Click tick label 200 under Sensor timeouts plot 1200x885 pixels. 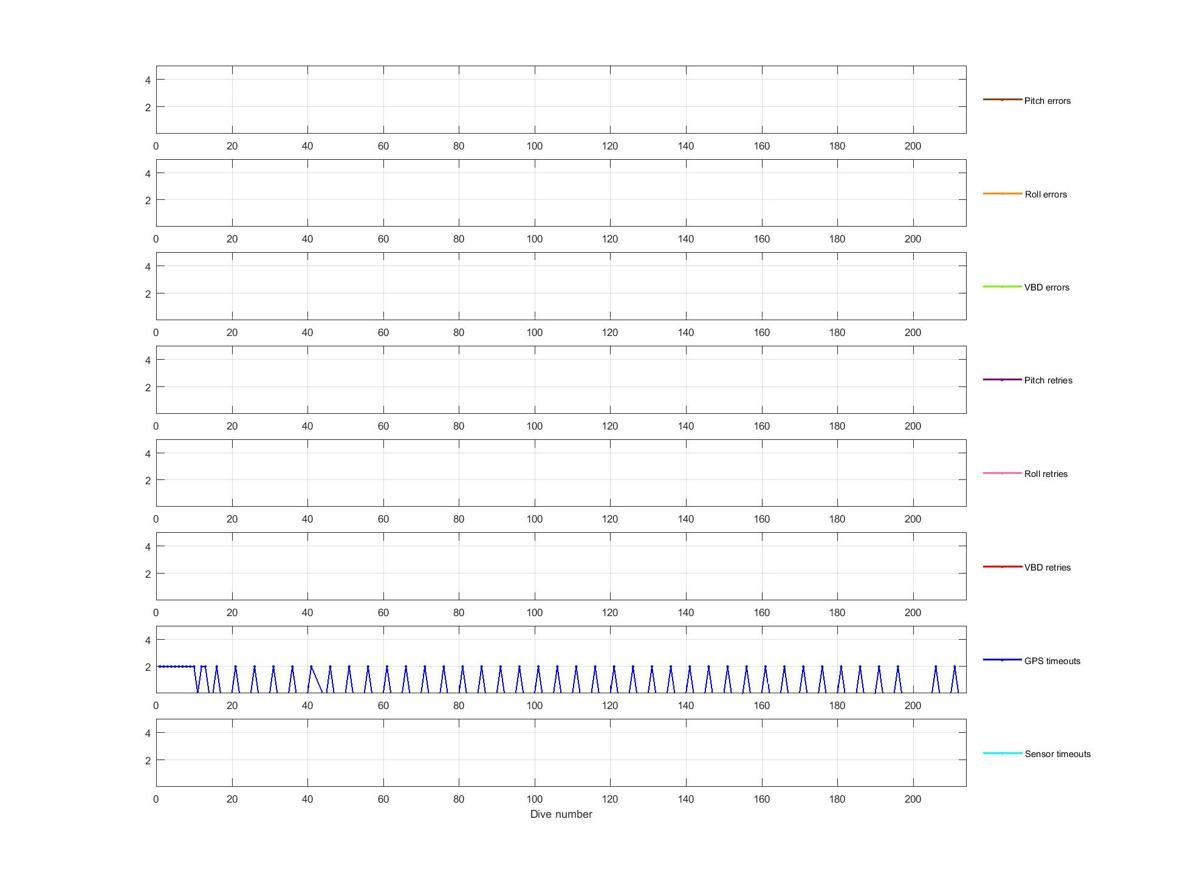(913, 799)
